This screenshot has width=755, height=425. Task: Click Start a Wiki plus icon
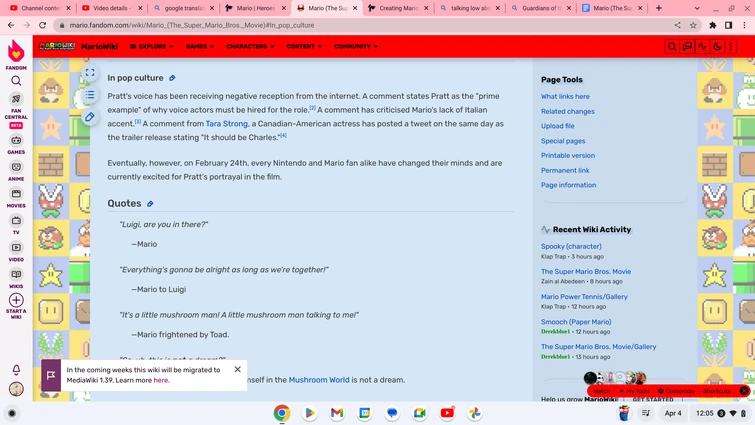tap(16, 300)
